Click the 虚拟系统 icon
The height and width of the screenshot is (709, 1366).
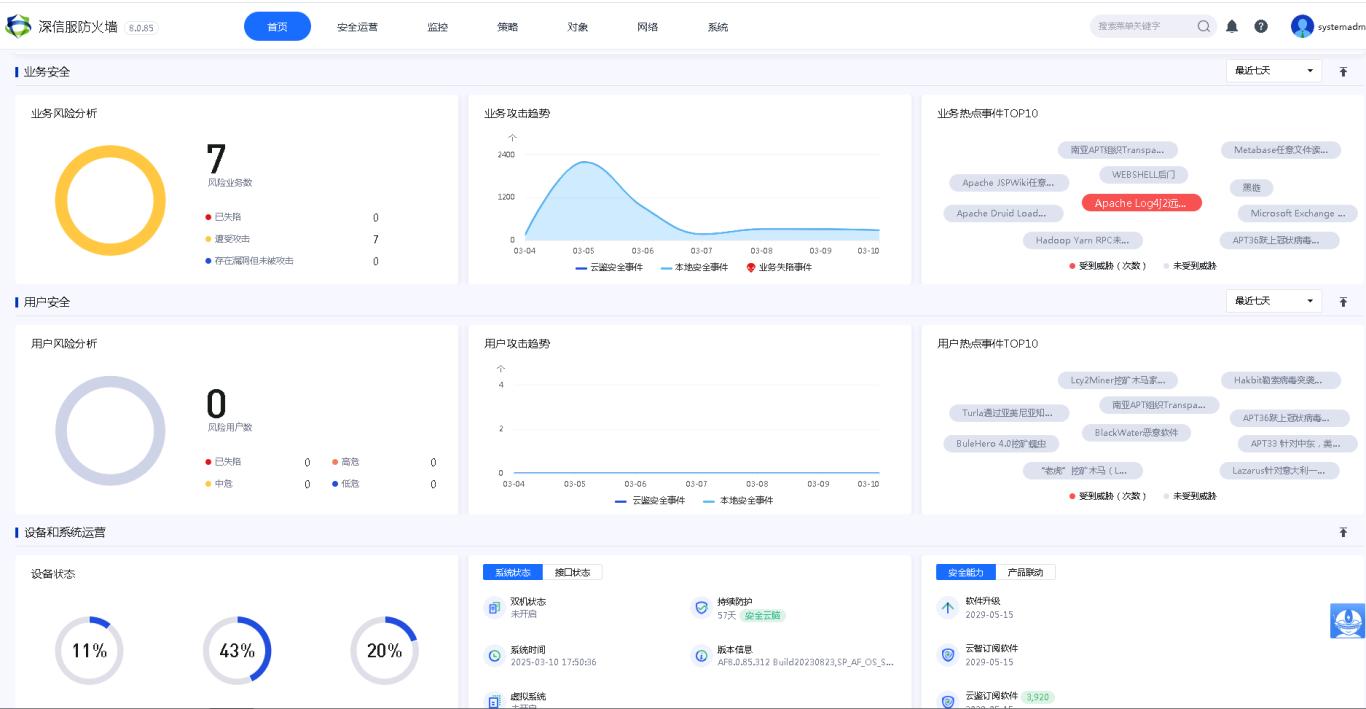[x=494, y=702]
